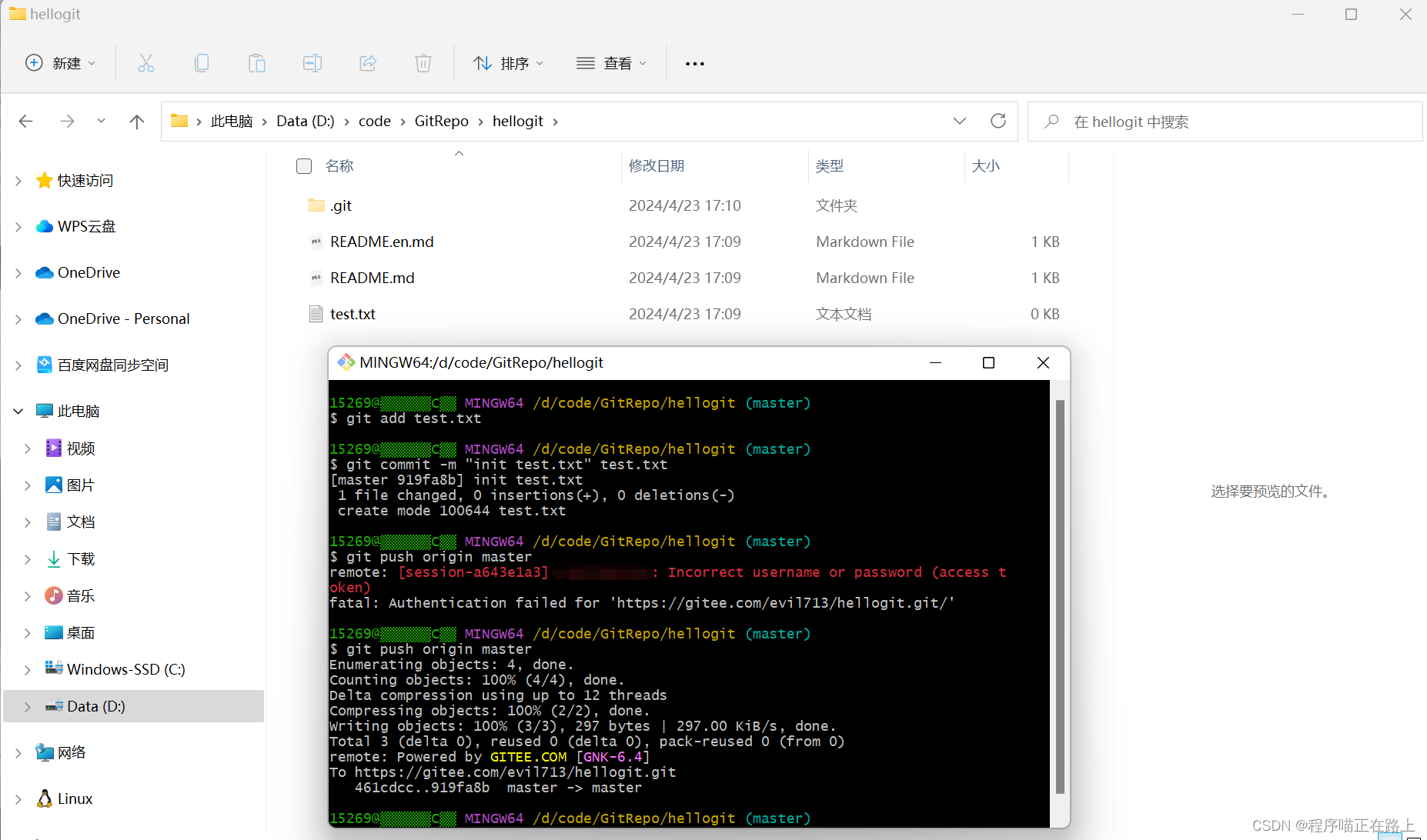Select the test.txt file name
The height and width of the screenshot is (840, 1427).
pos(353,314)
